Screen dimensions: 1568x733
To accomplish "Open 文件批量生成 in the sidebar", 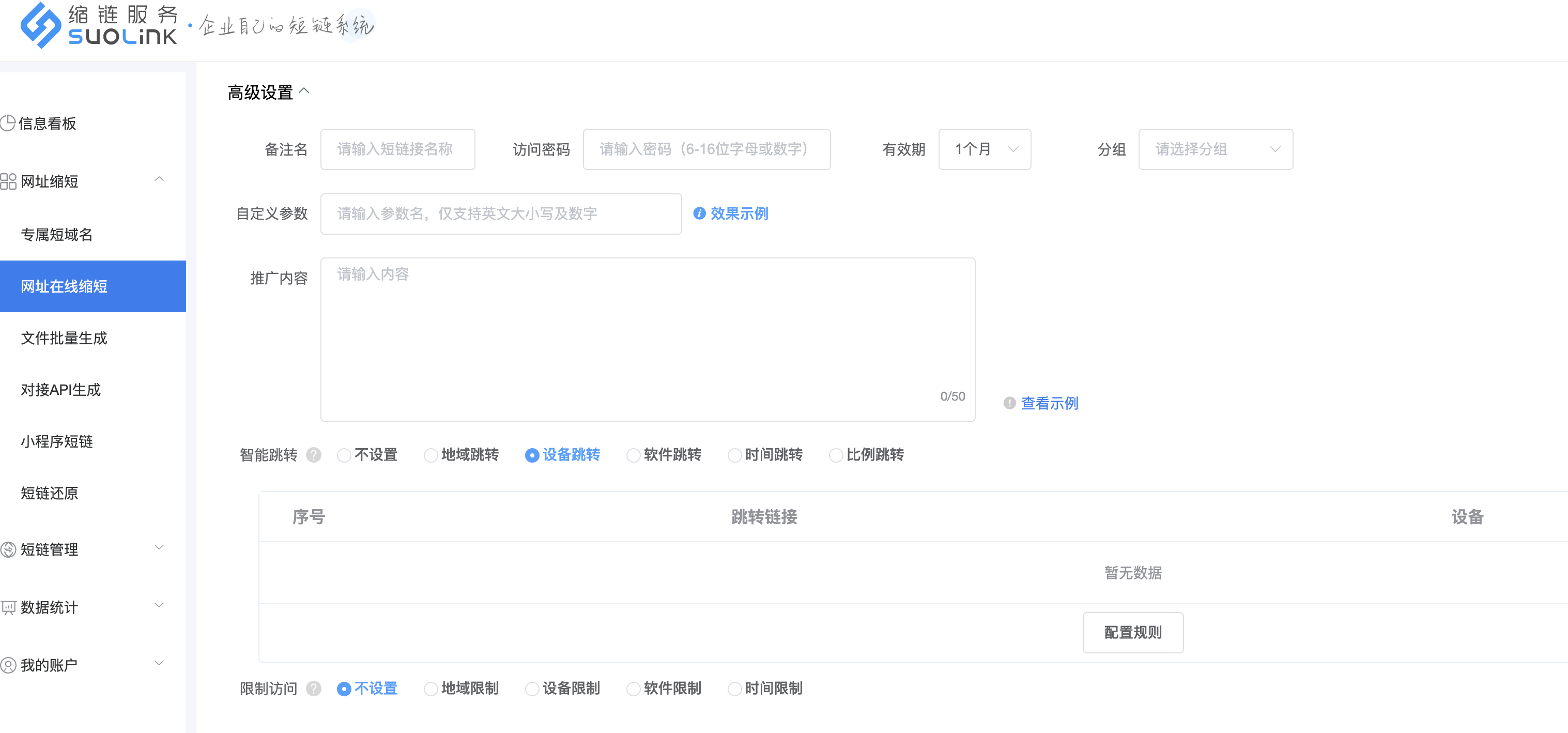I will pos(64,338).
